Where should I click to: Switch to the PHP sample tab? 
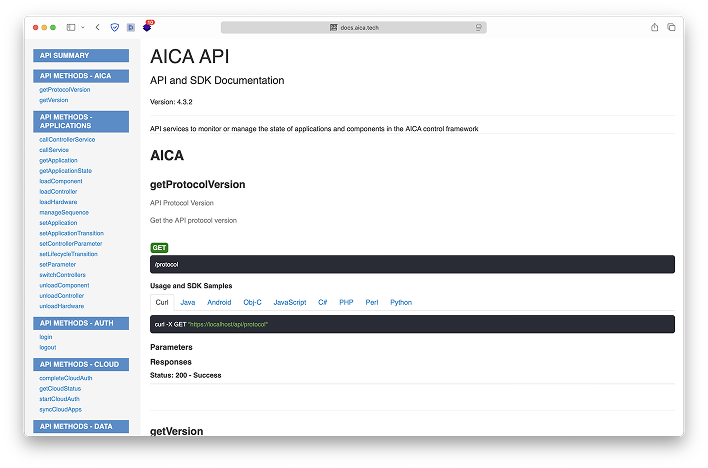(x=346, y=303)
